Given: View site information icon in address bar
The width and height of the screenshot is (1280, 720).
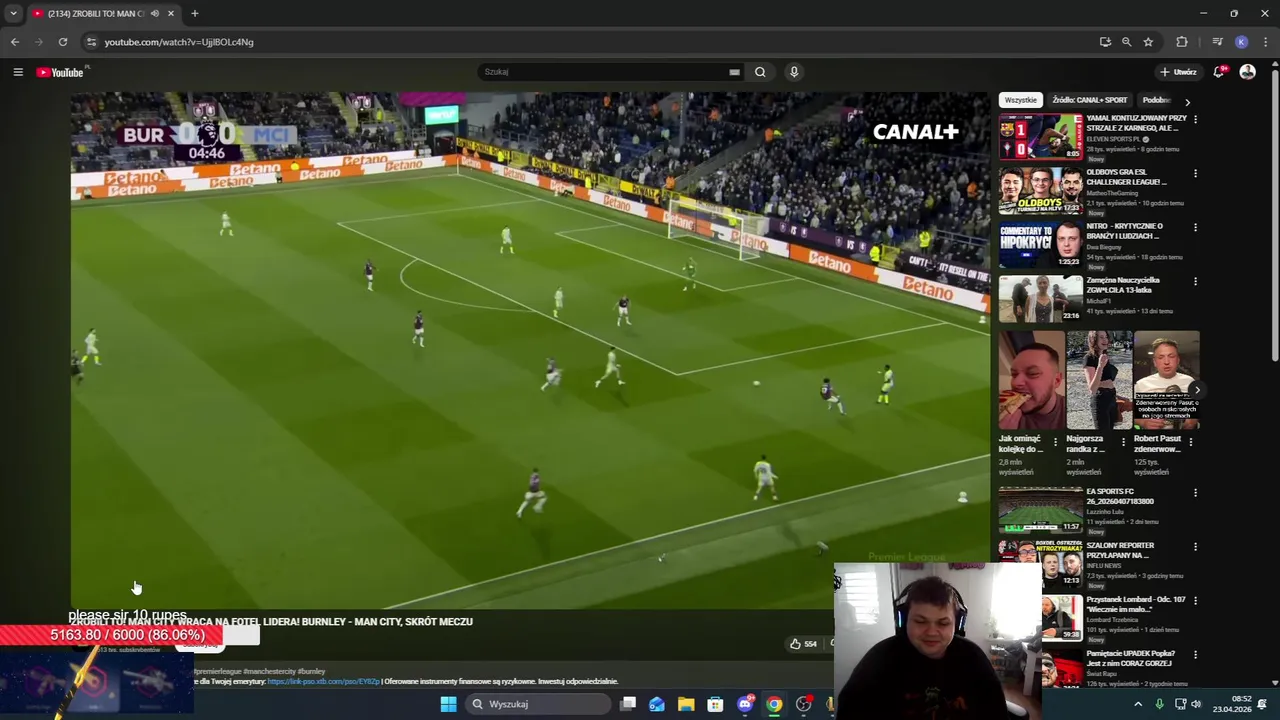Looking at the screenshot, I should (91, 42).
